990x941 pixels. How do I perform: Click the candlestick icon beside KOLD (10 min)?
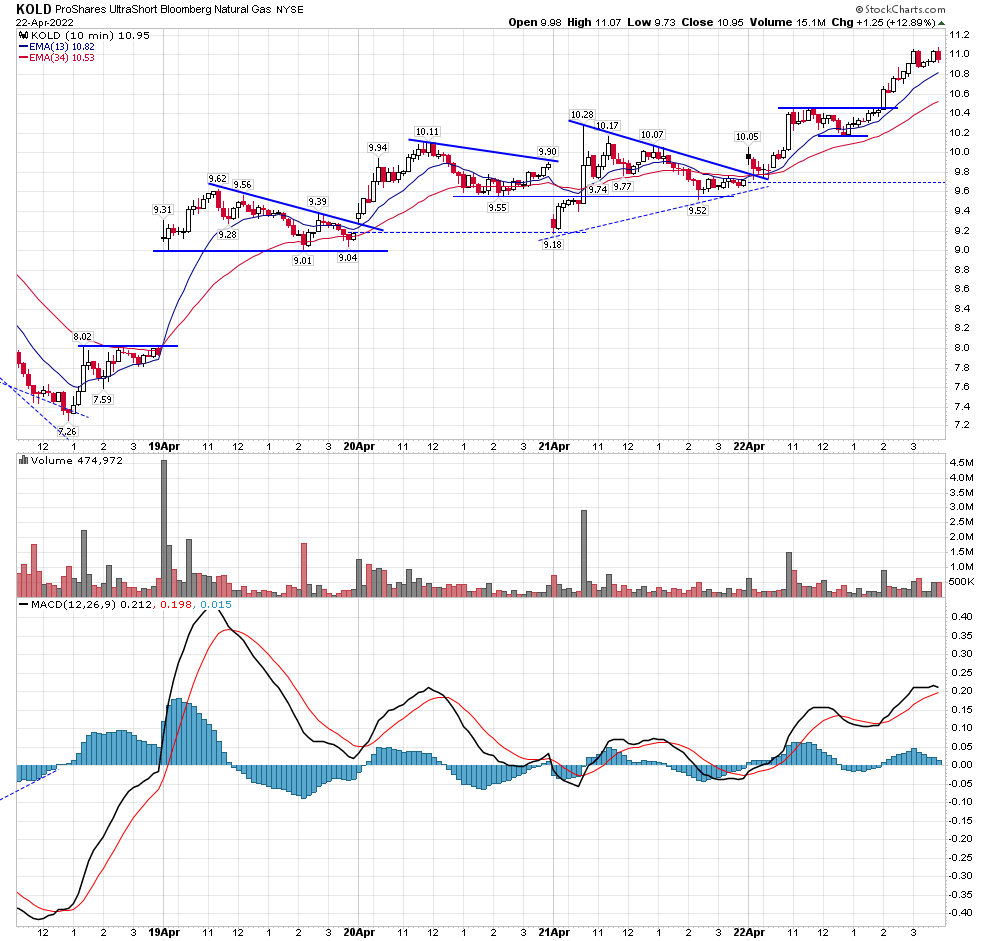23,36
